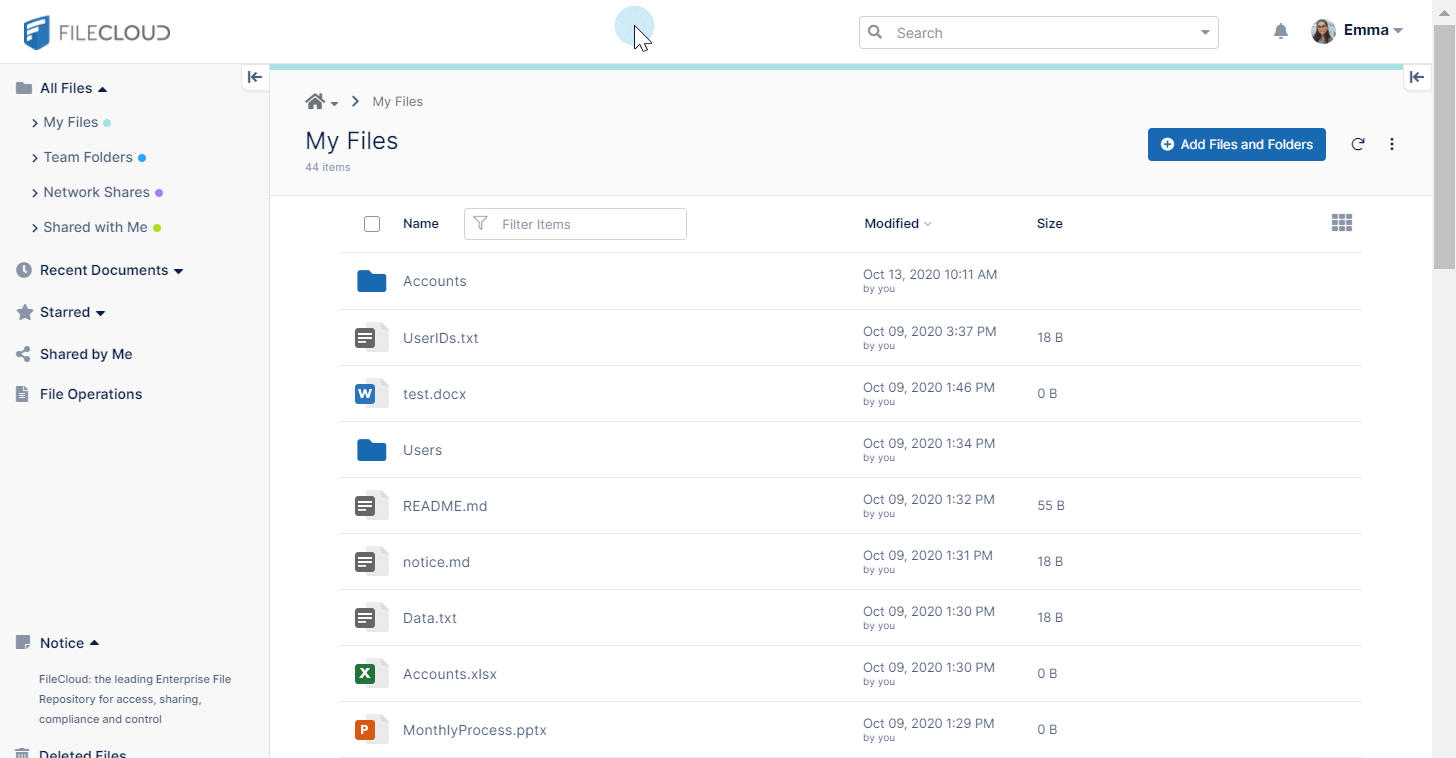1456x758 pixels.
Task: Switch to grid view layout
Action: (1342, 223)
